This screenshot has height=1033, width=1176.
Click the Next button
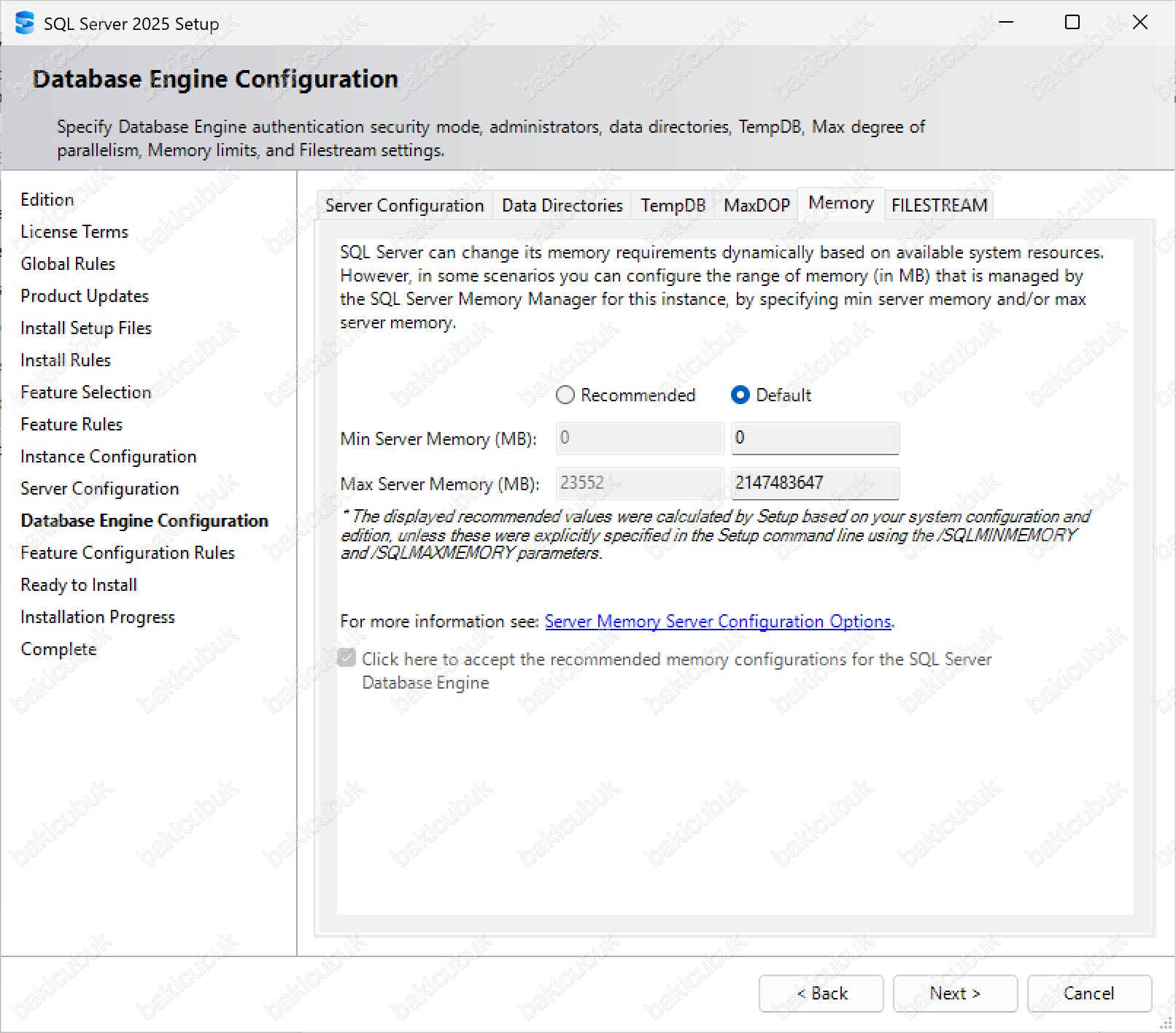(x=954, y=994)
